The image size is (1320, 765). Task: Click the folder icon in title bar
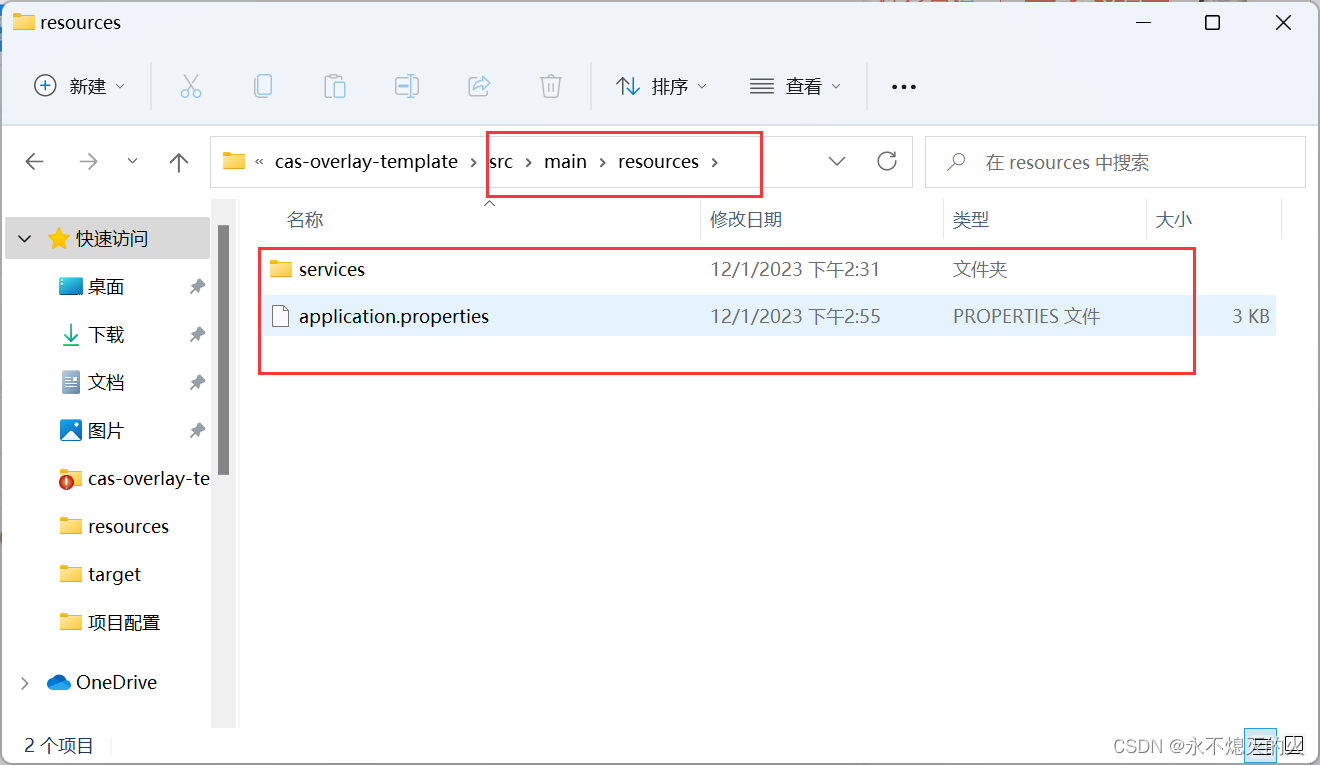(x=24, y=22)
